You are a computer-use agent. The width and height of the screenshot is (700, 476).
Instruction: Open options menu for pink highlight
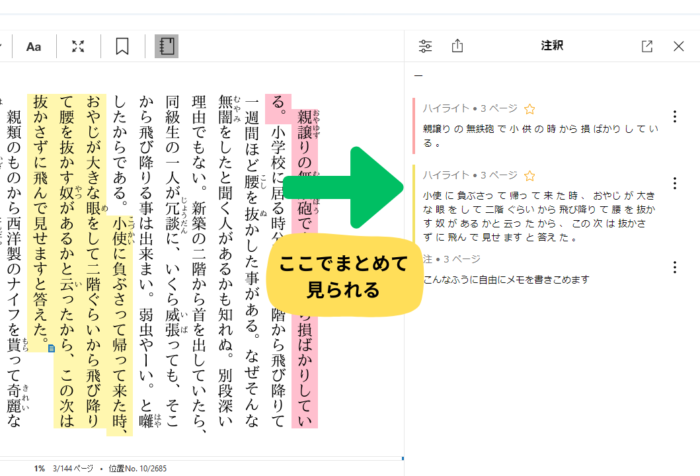click(x=675, y=117)
